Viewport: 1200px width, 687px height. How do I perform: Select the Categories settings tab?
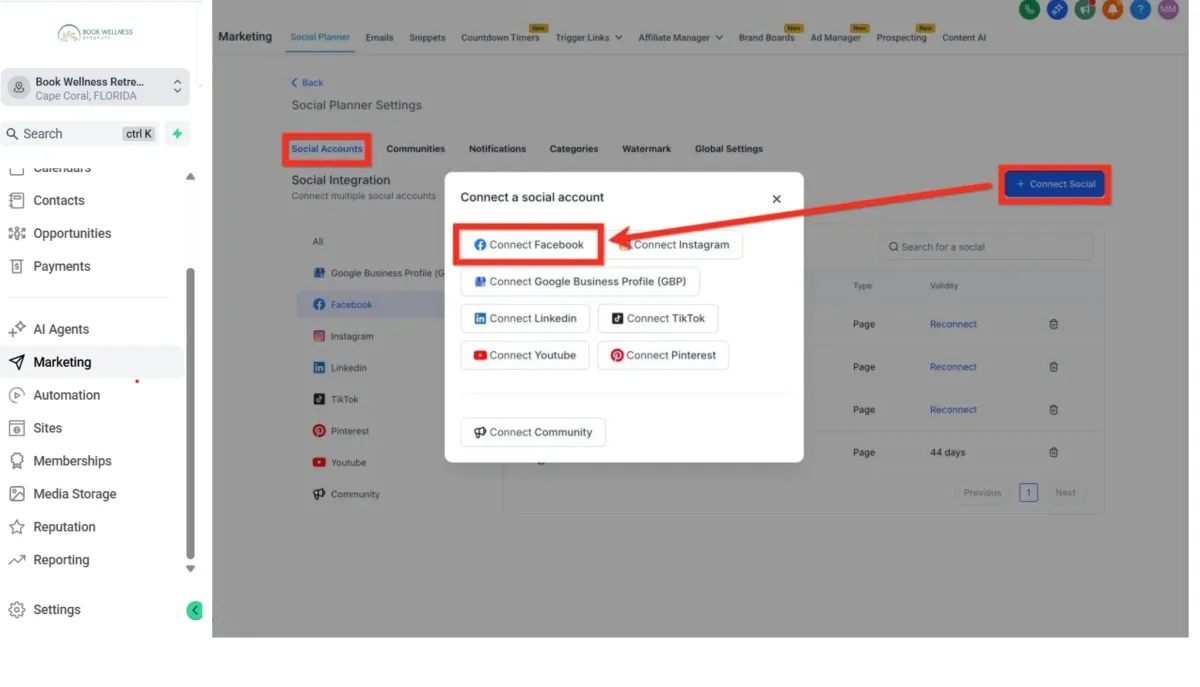[x=574, y=149]
